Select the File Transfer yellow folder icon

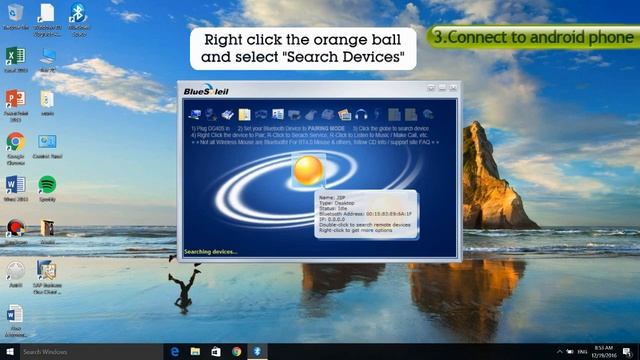[244, 115]
